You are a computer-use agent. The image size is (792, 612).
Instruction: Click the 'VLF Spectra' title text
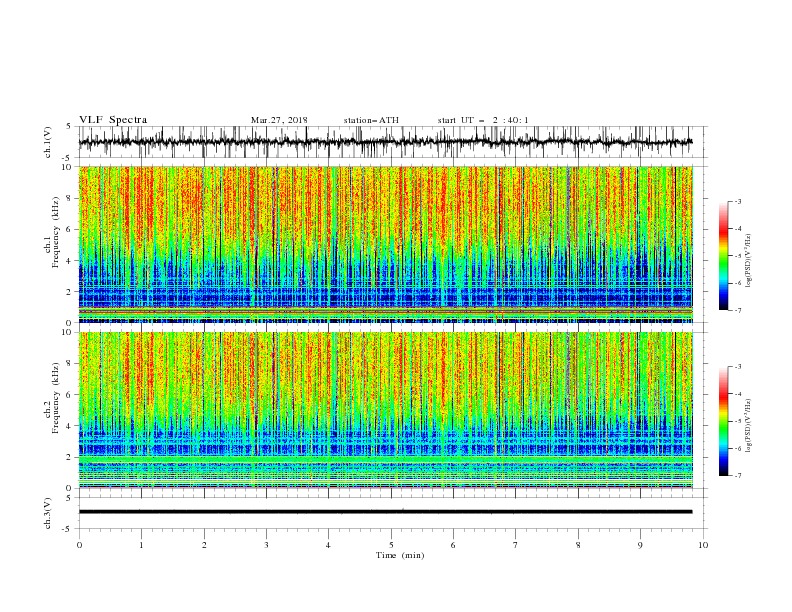tap(113, 120)
